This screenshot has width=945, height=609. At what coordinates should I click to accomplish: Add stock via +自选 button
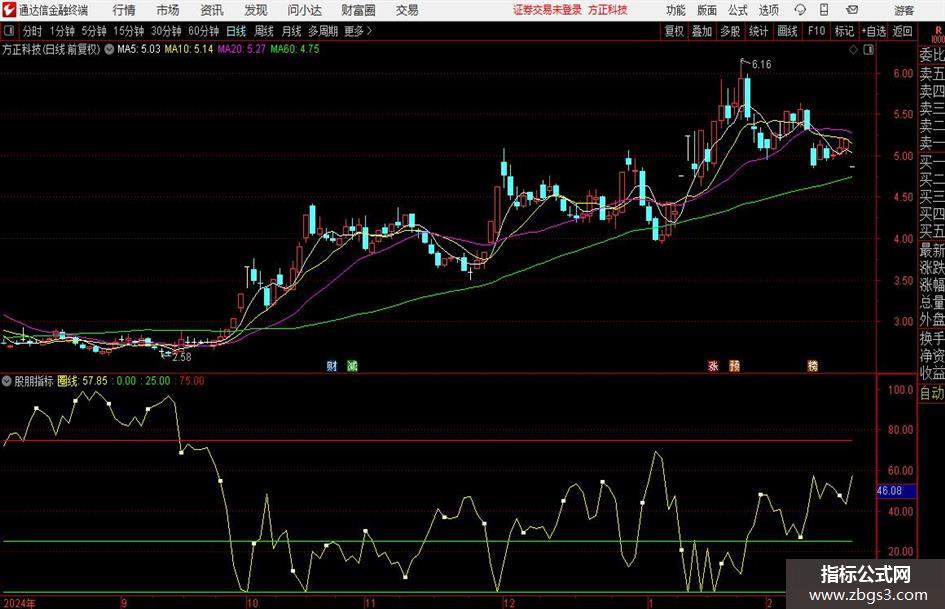pyautogui.click(x=873, y=31)
